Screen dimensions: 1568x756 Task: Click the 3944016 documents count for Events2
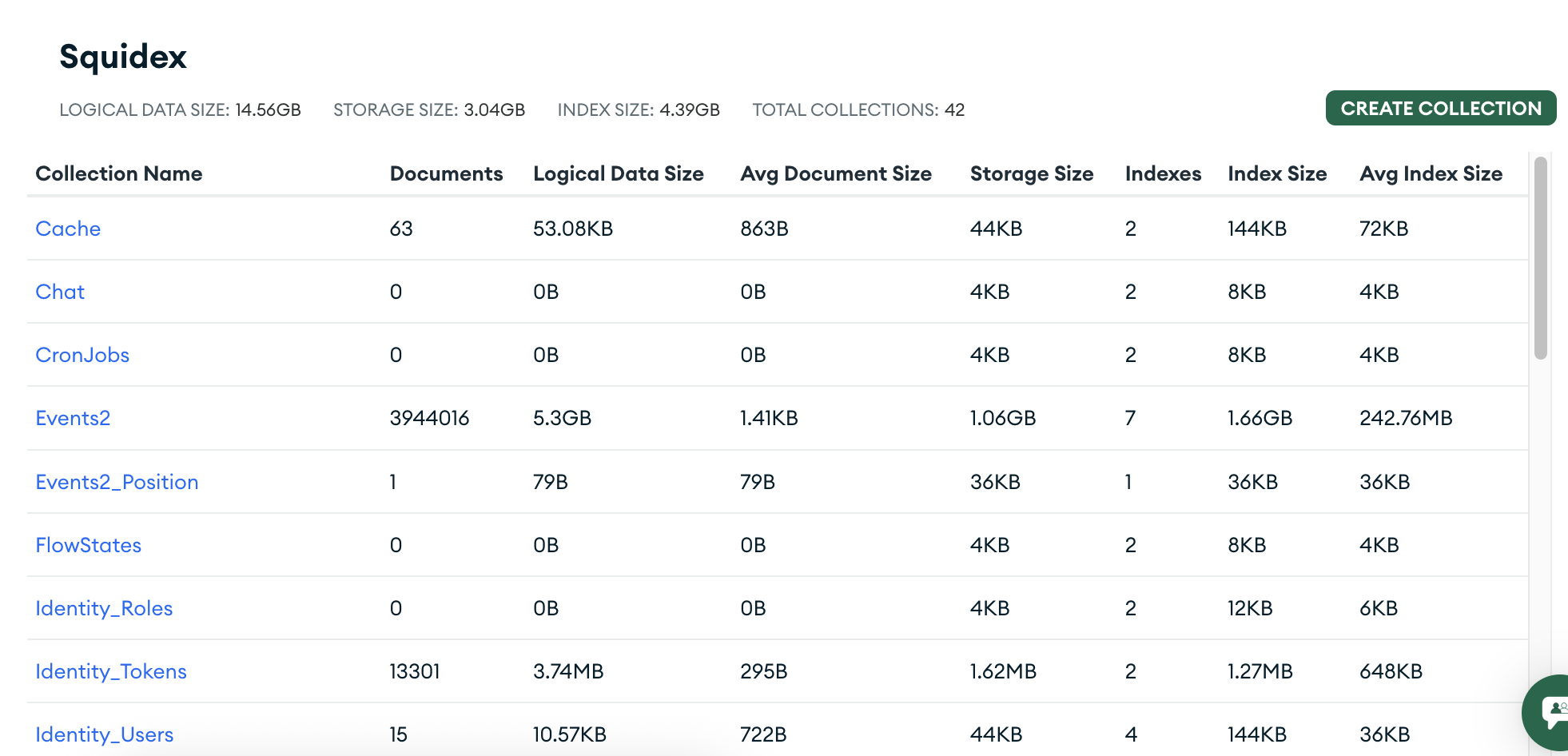pyautogui.click(x=429, y=418)
